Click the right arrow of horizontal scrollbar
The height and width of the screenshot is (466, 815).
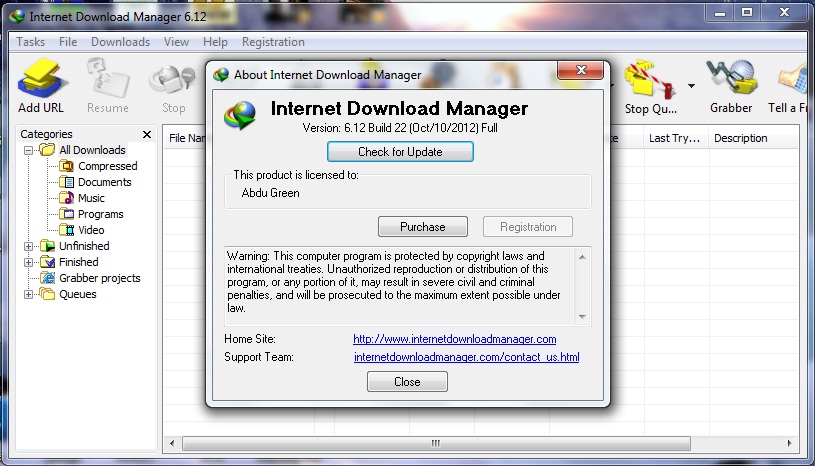coord(789,443)
